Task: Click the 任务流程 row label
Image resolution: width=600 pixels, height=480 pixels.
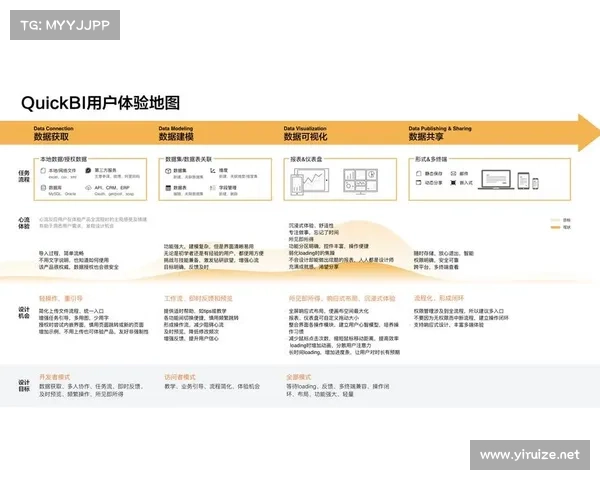Action: [x=24, y=176]
